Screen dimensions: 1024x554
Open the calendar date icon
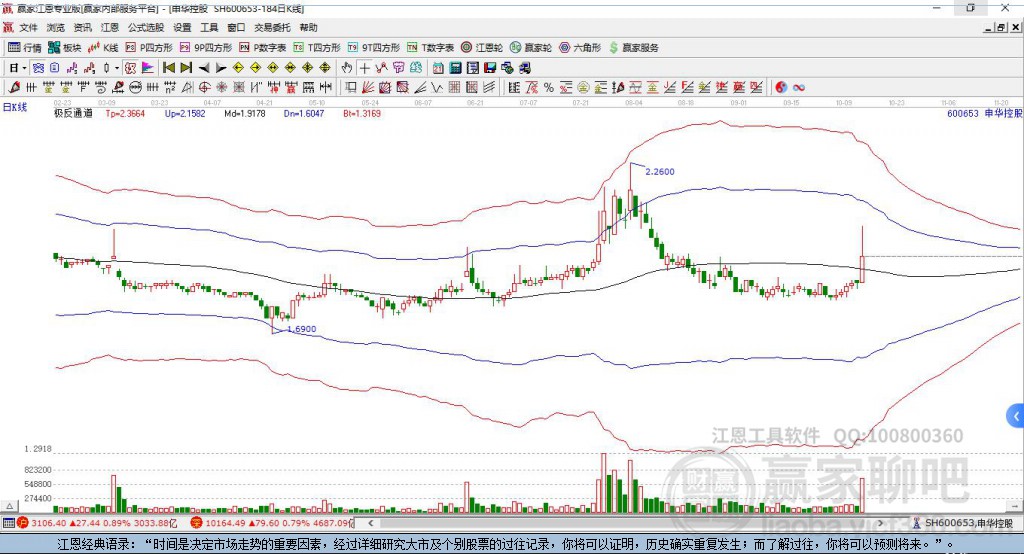438,68
